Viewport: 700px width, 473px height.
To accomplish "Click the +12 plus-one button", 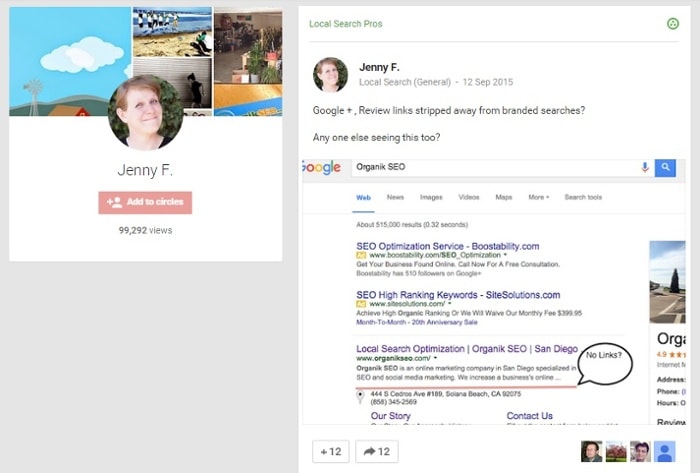I will click(x=331, y=452).
